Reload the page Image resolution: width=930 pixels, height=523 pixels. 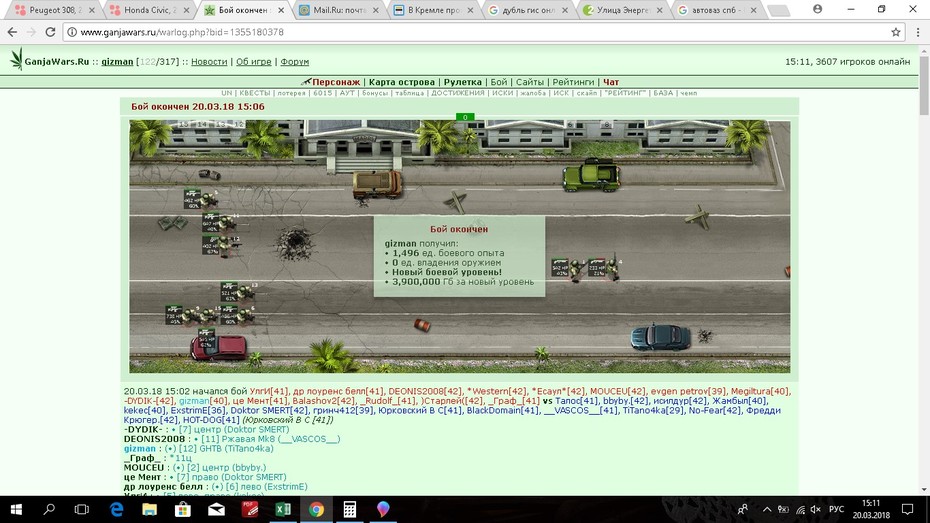click(50, 32)
